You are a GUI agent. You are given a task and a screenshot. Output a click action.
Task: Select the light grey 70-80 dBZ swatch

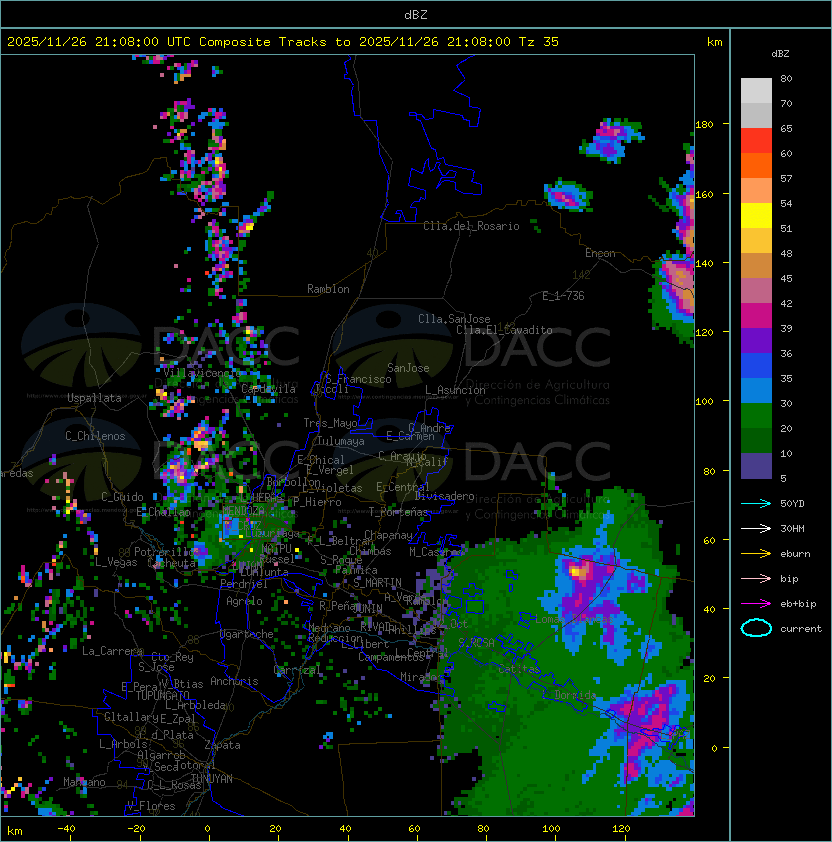point(756,91)
